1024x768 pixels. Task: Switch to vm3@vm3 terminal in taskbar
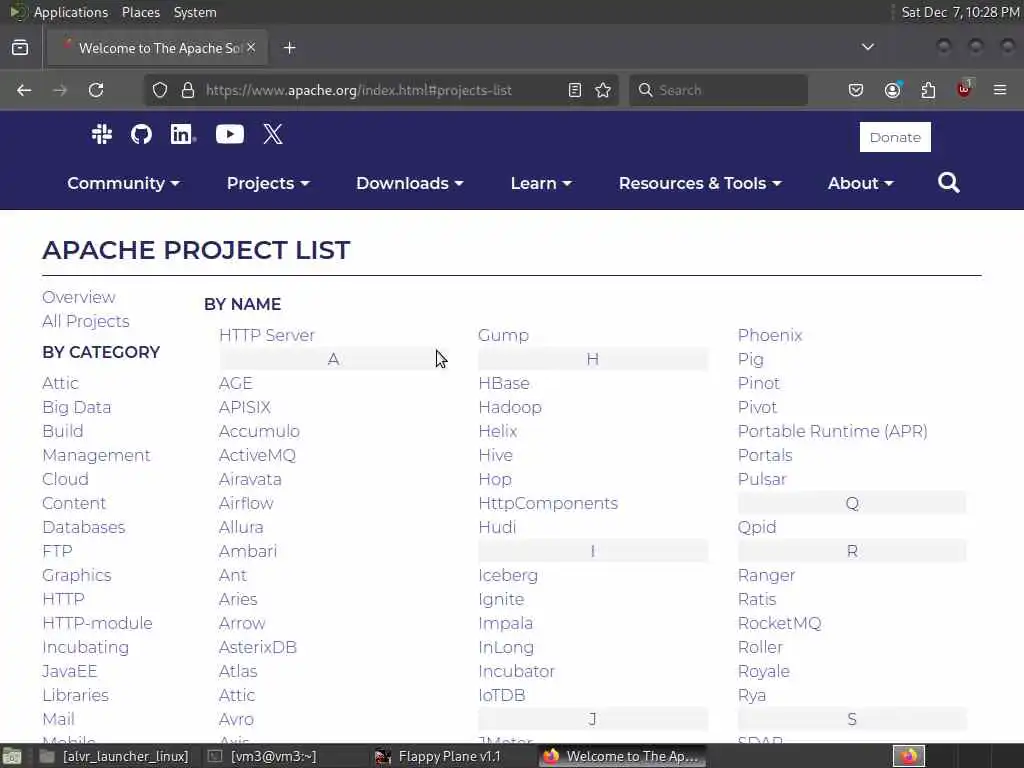click(263, 756)
